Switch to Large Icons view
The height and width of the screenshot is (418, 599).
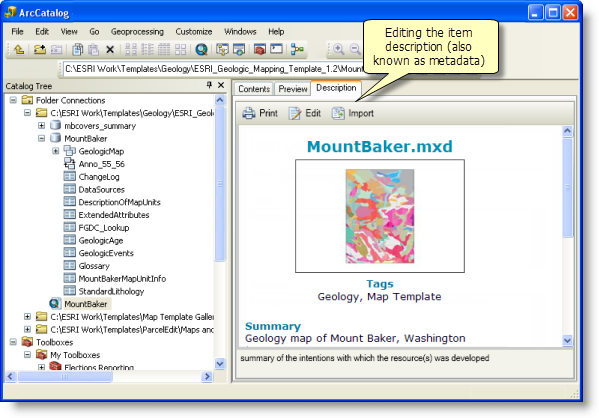tap(131, 49)
